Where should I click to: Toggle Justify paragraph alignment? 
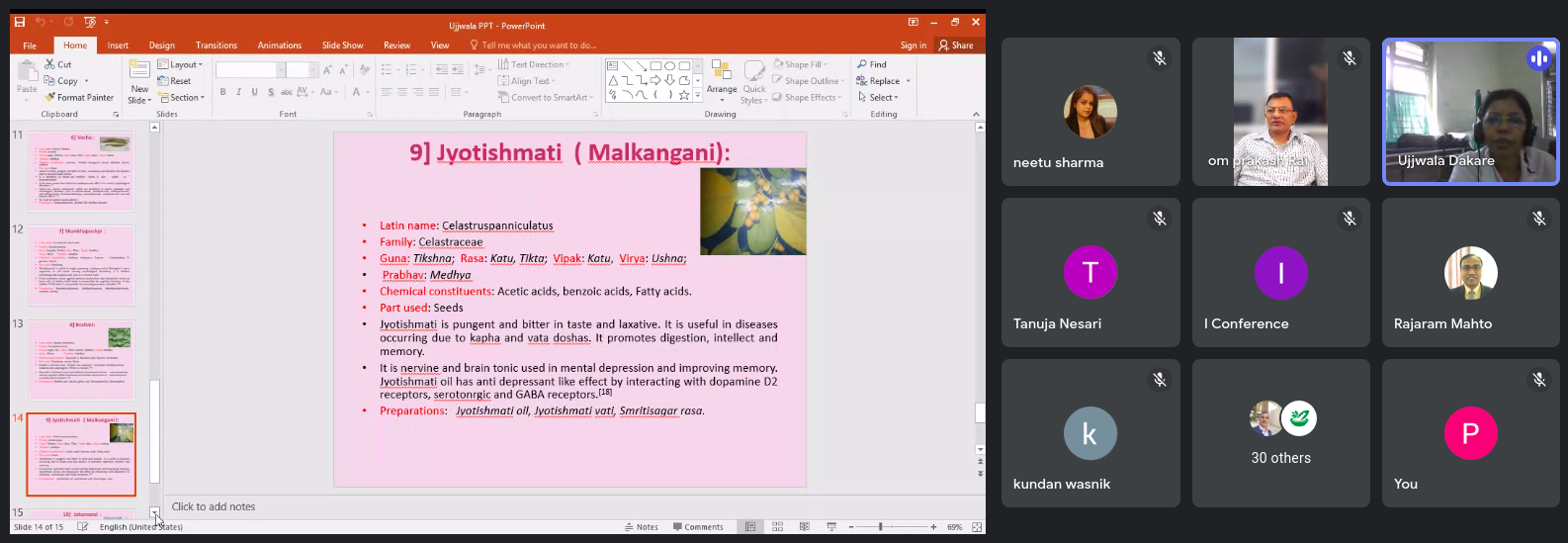click(x=434, y=92)
